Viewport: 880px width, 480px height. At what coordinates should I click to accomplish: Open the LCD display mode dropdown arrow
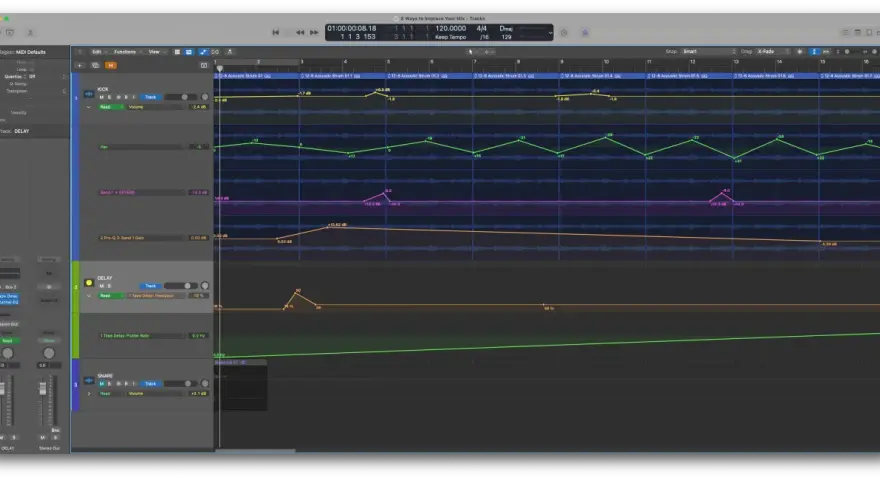(550, 33)
